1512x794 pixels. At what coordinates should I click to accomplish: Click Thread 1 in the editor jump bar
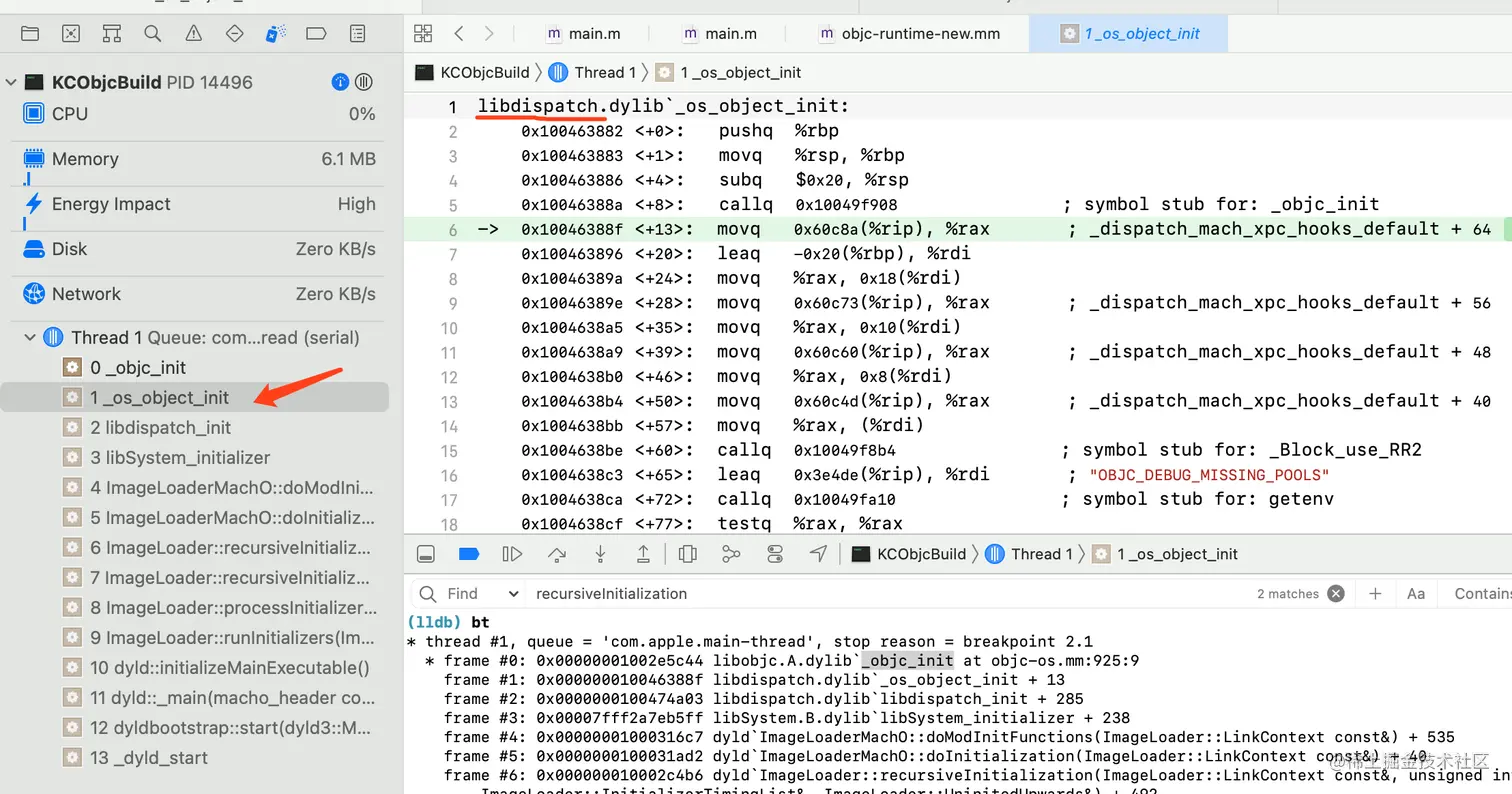tap(593, 72)
